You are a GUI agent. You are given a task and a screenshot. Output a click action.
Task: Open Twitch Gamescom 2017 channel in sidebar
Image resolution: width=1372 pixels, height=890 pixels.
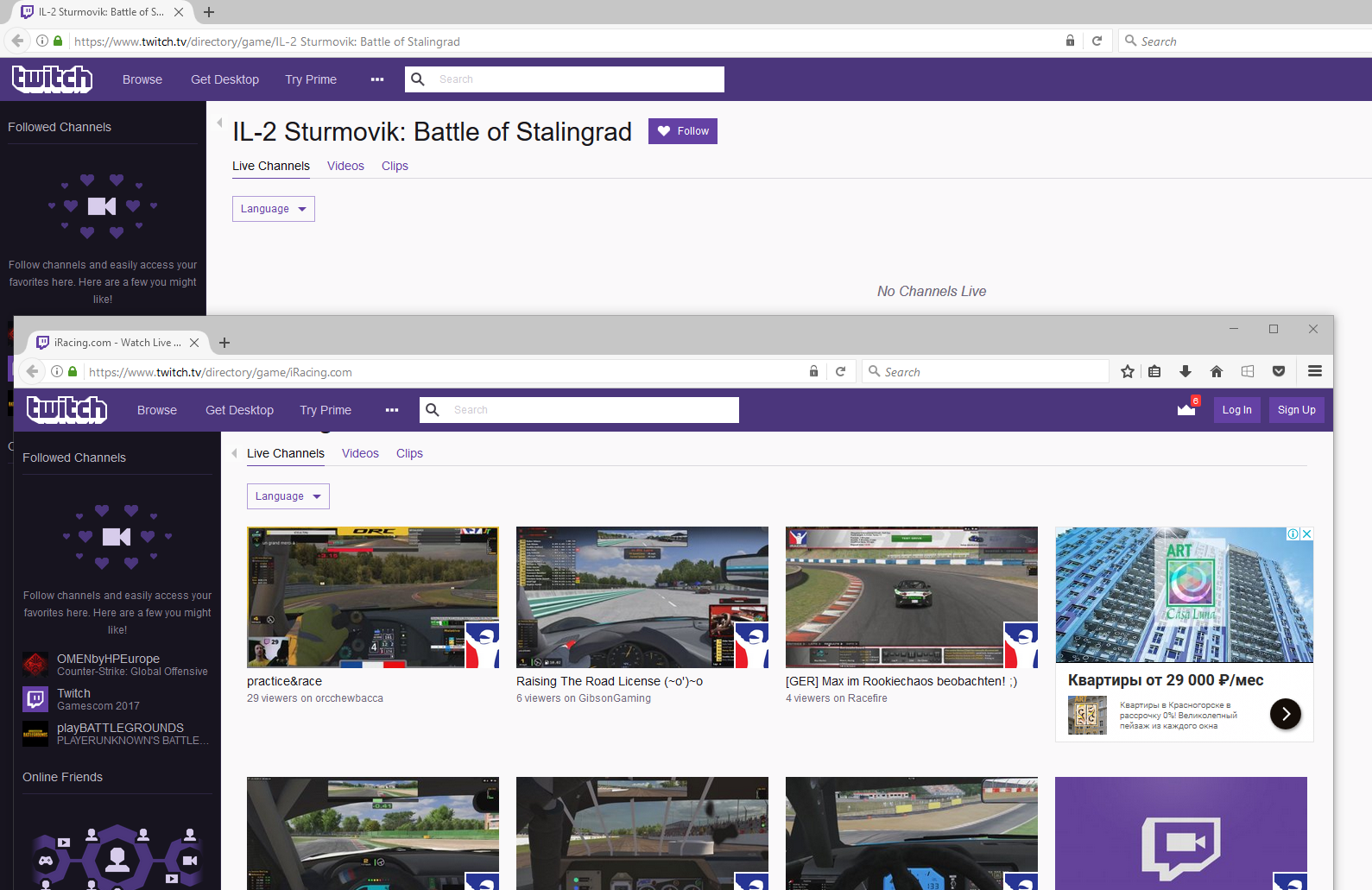tap(116, 698)
